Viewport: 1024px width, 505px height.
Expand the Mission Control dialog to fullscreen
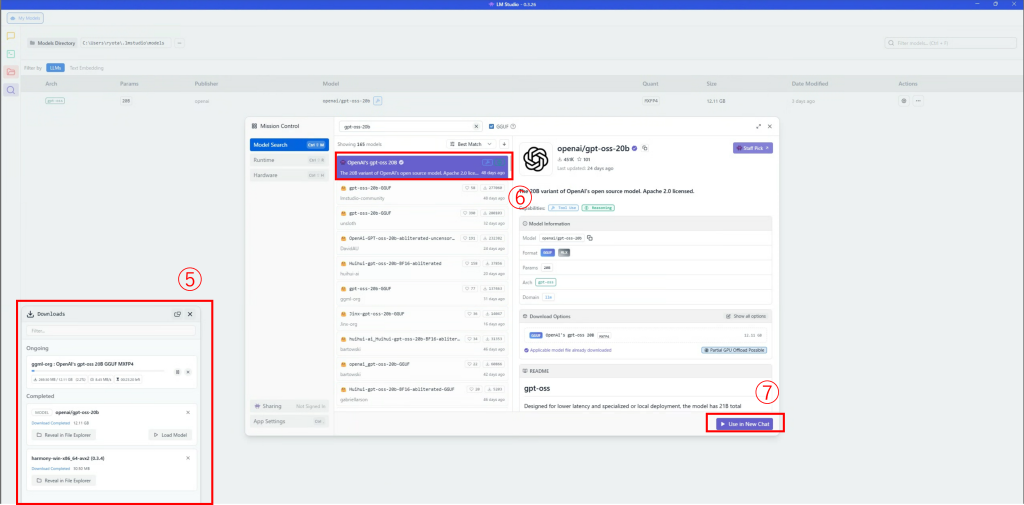click(756, 127)
